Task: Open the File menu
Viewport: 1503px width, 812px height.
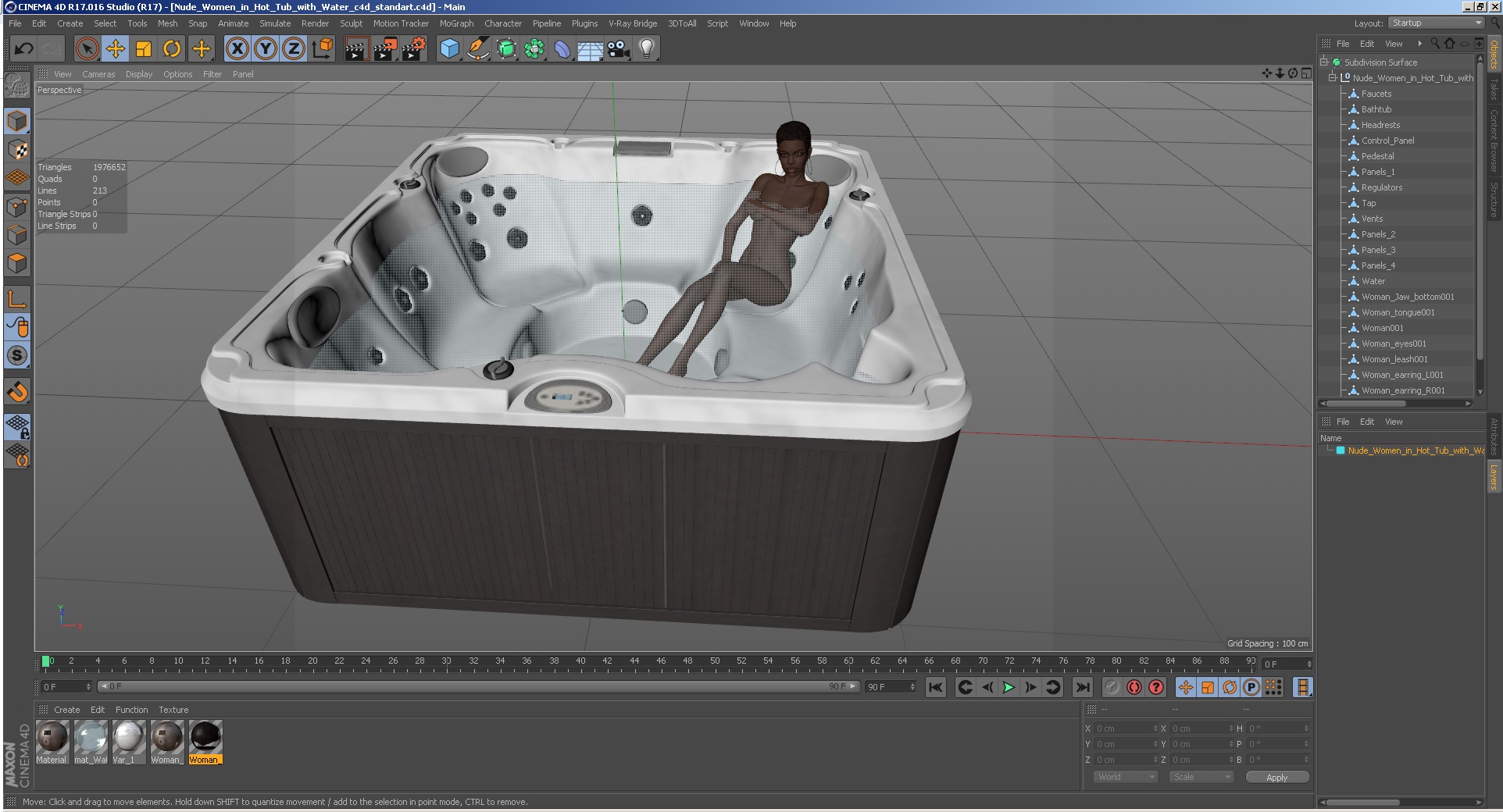Action: [x=15, y=23]
